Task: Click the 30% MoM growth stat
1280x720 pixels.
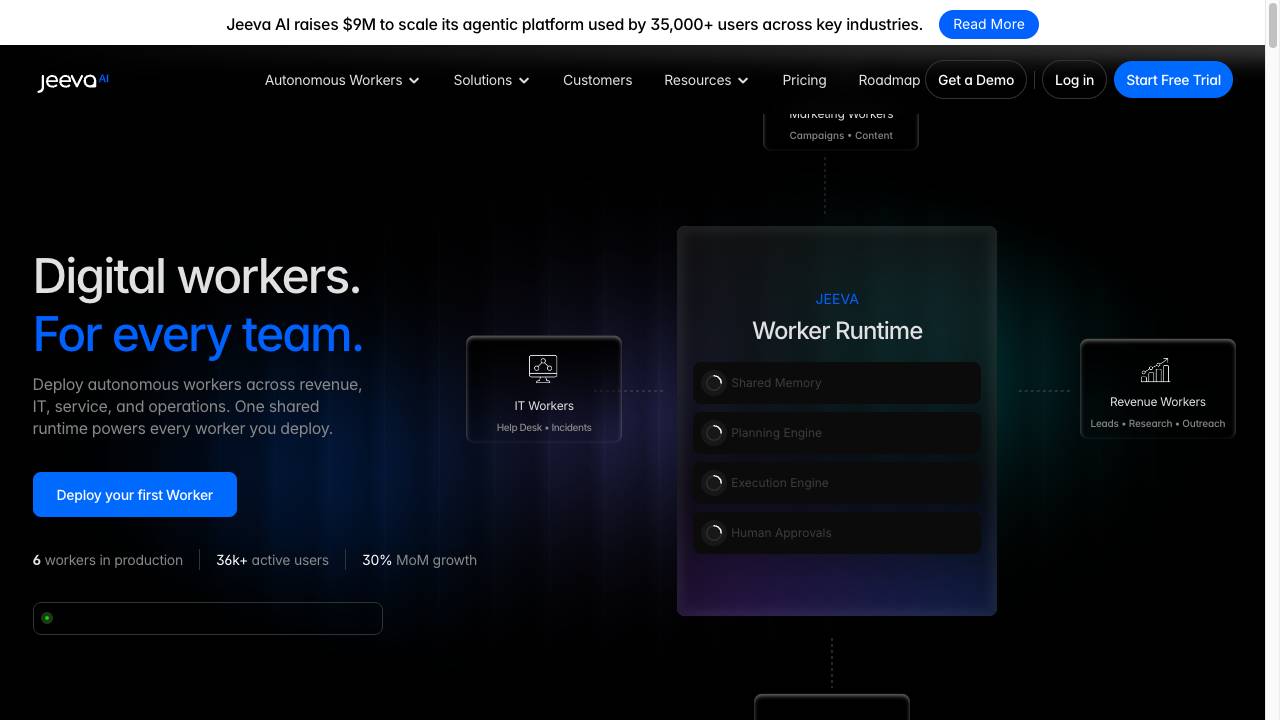Action: [419, 560]
